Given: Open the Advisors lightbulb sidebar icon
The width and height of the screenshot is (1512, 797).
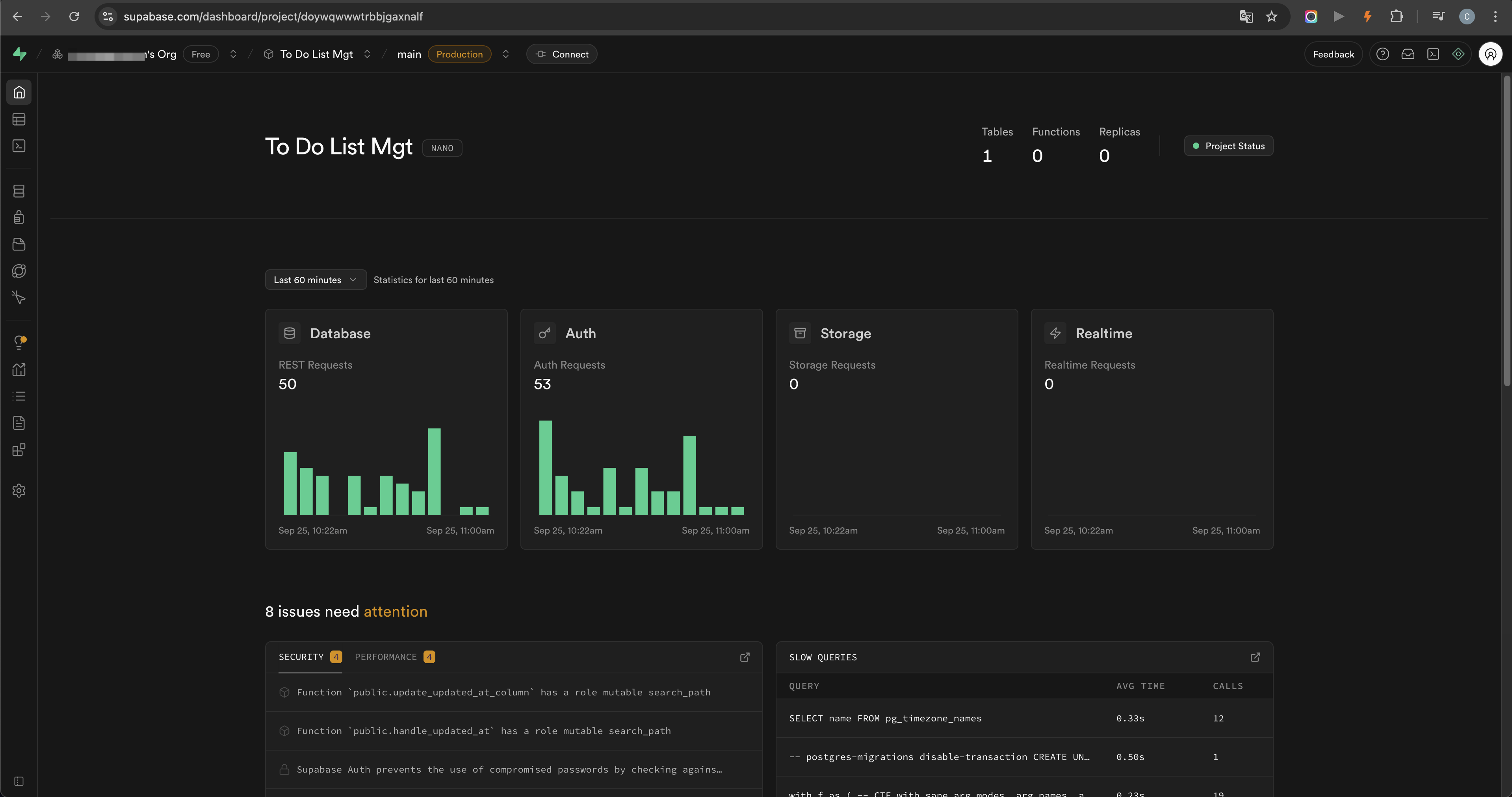Looking at the screenshot, I should pos(19,343).
